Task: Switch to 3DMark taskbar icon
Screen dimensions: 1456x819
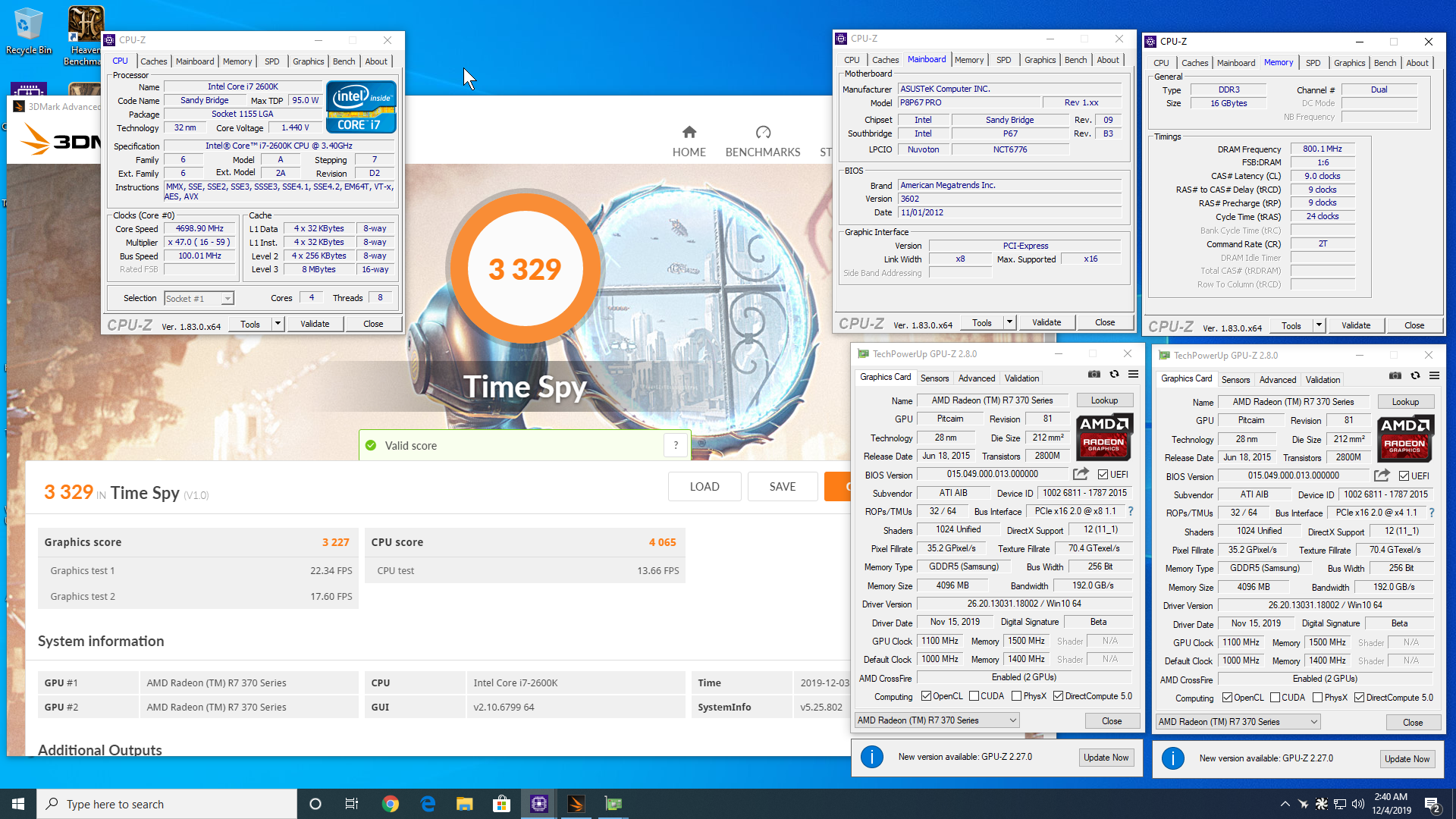Action: [x=576, y=804]
